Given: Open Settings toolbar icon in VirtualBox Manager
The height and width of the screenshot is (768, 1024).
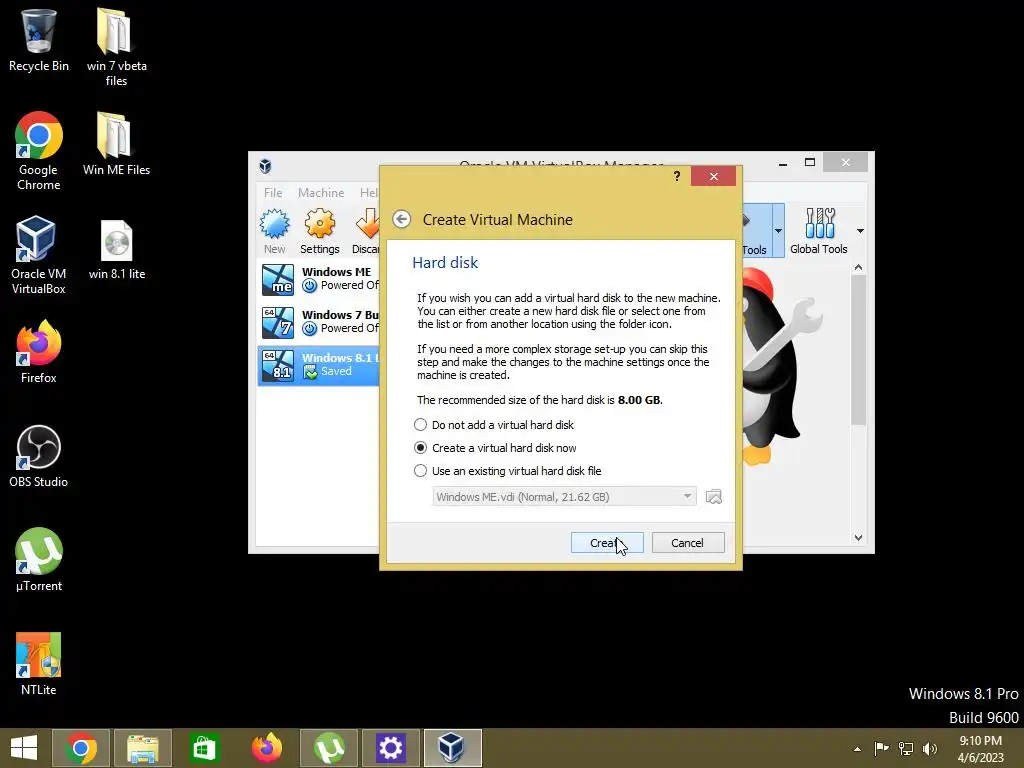Looking at the screenshot, I should [x=319, y=231].
